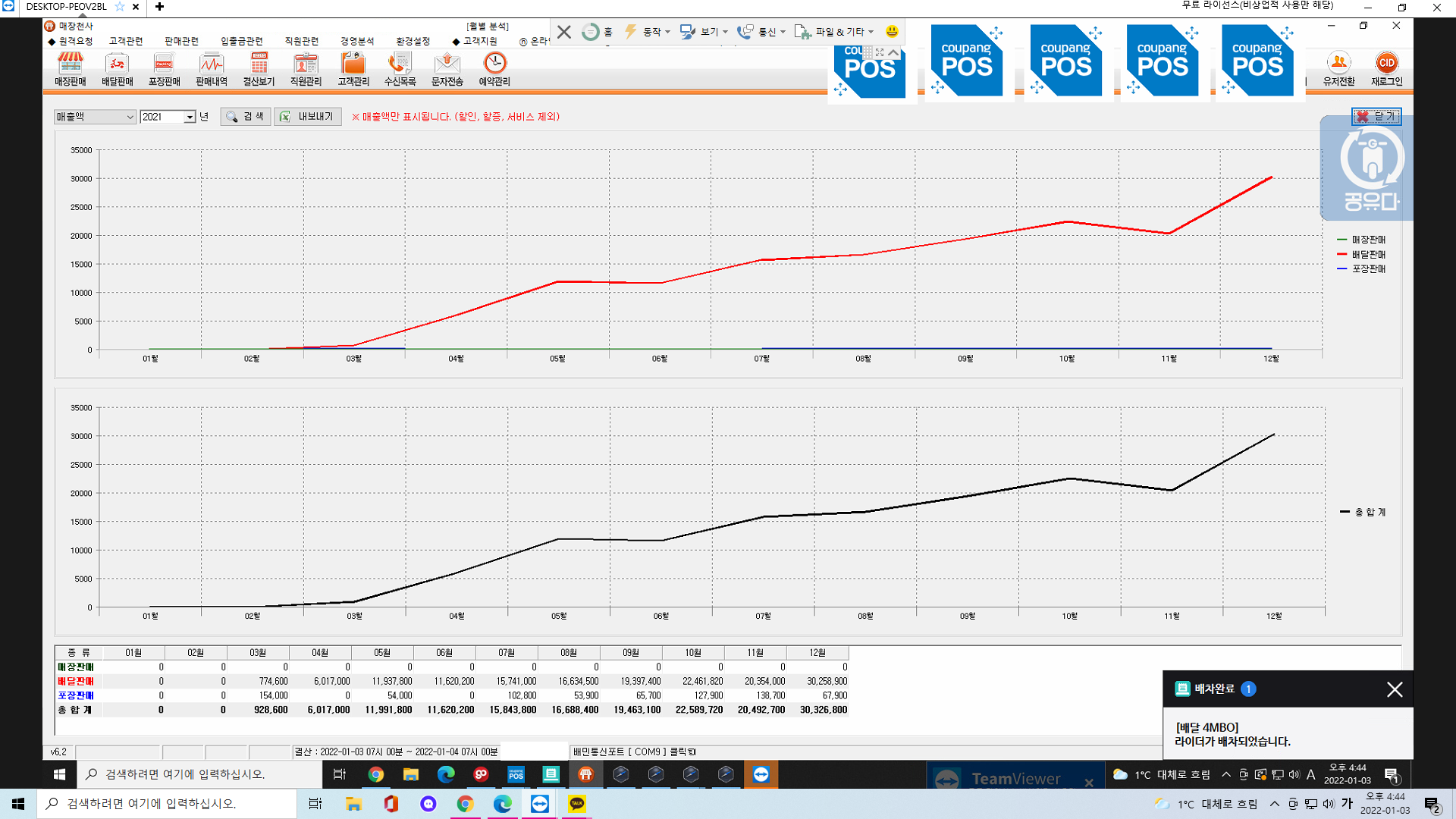Viewport: 1456px width, 819px height.
Task: Click 배민통신포트 COM9 status text
Action: coord(634,752)
